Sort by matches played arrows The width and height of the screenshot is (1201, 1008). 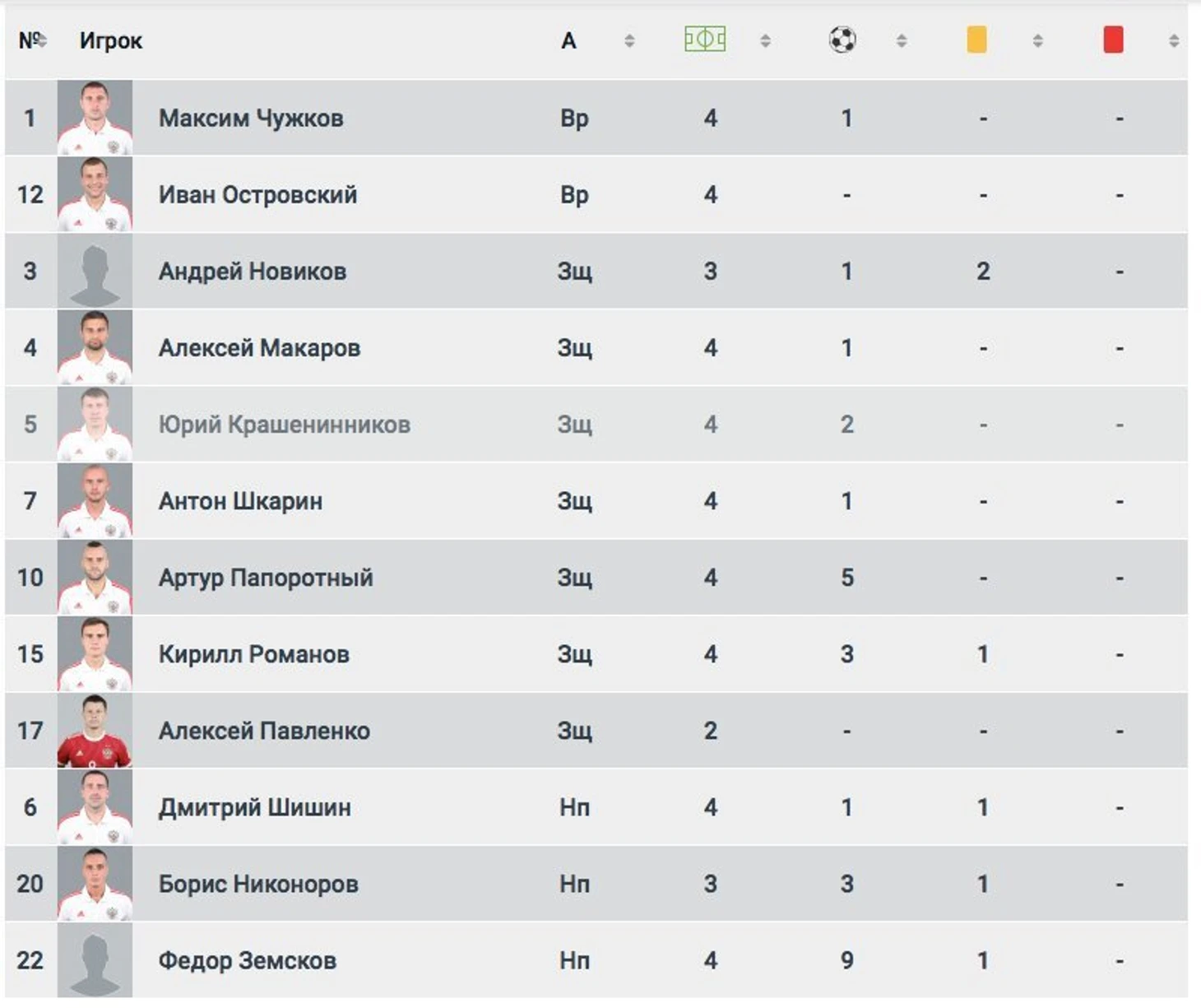tap(765, 40)
